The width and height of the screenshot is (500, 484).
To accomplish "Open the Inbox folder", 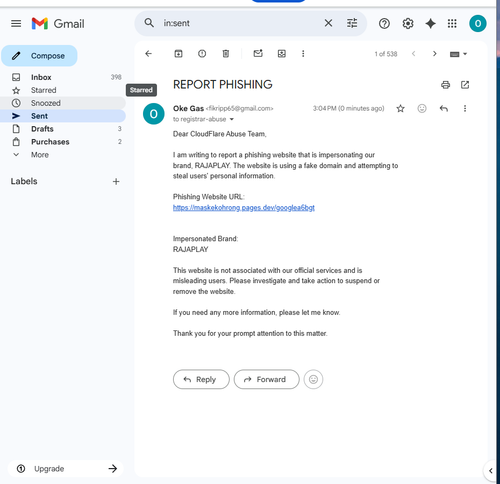I will tap(63, 77).
